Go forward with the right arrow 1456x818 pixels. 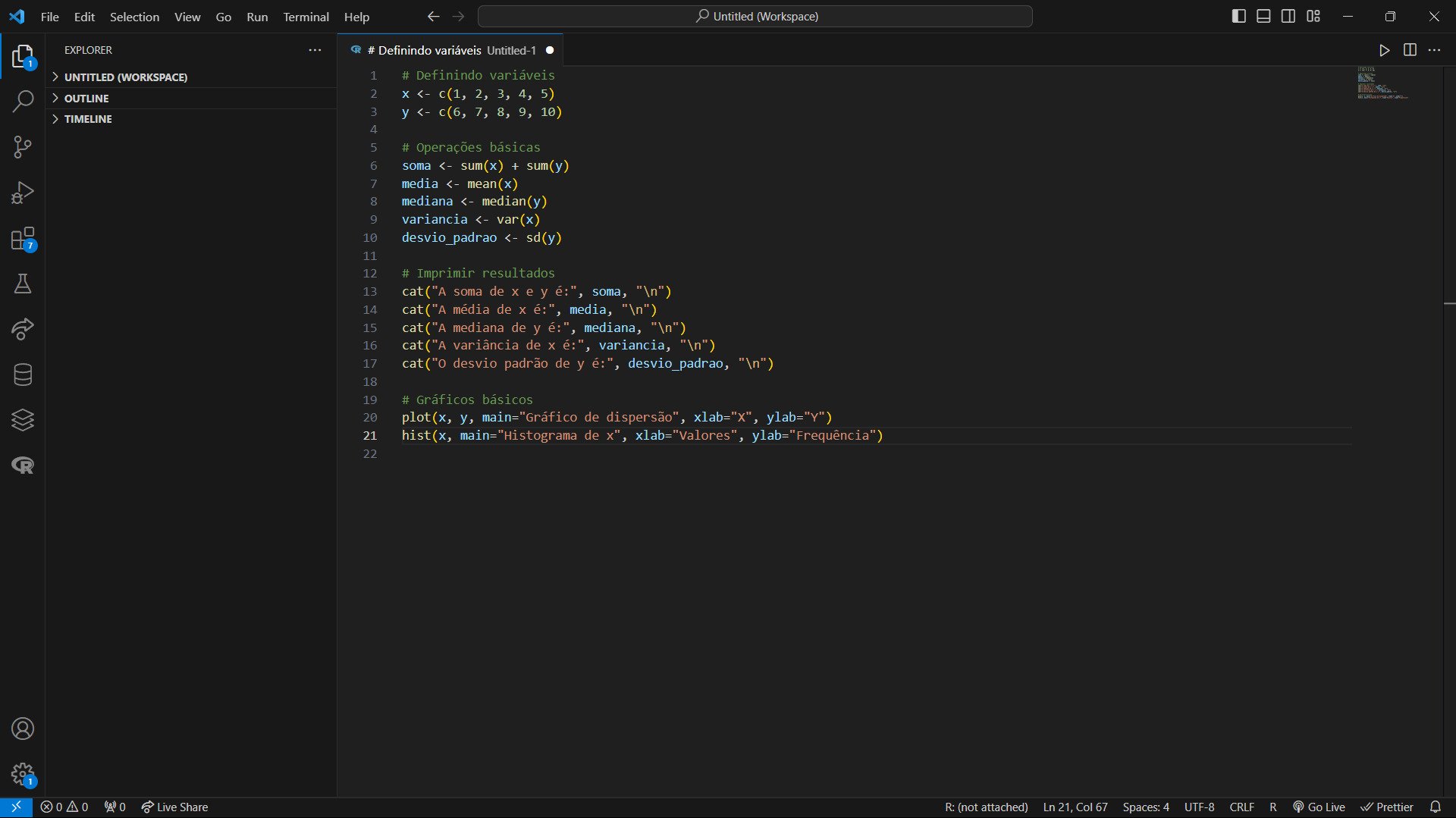coord(458,16)
